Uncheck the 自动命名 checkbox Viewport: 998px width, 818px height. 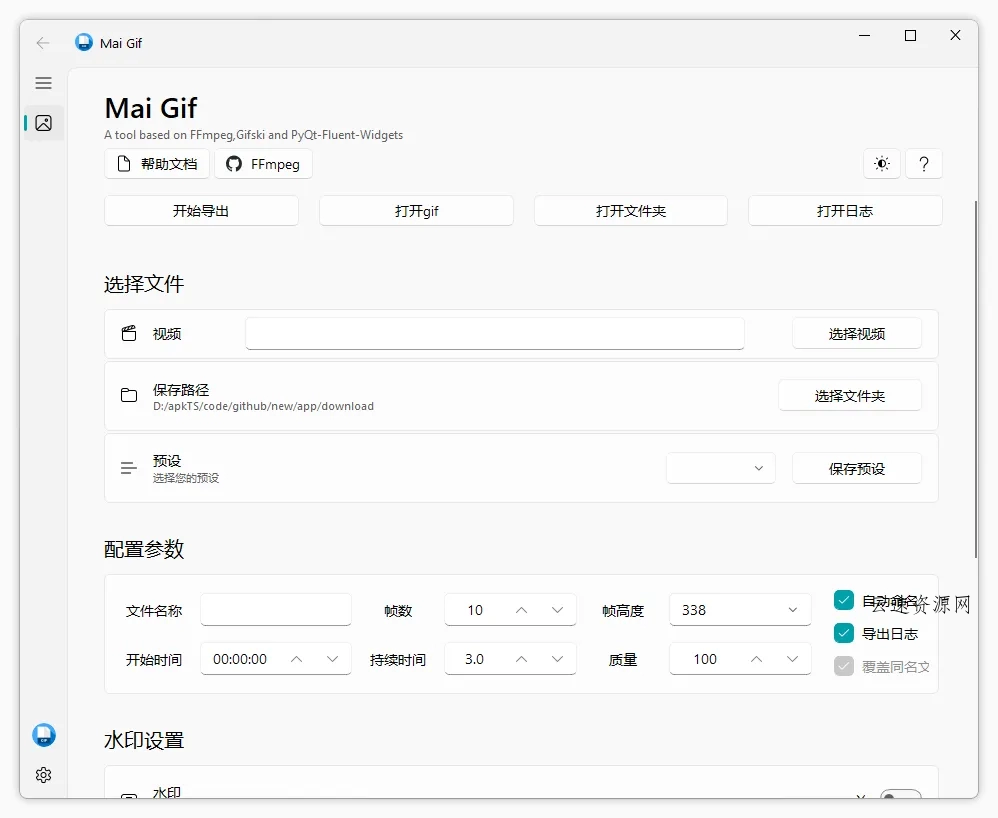click(x=843, y=600)
